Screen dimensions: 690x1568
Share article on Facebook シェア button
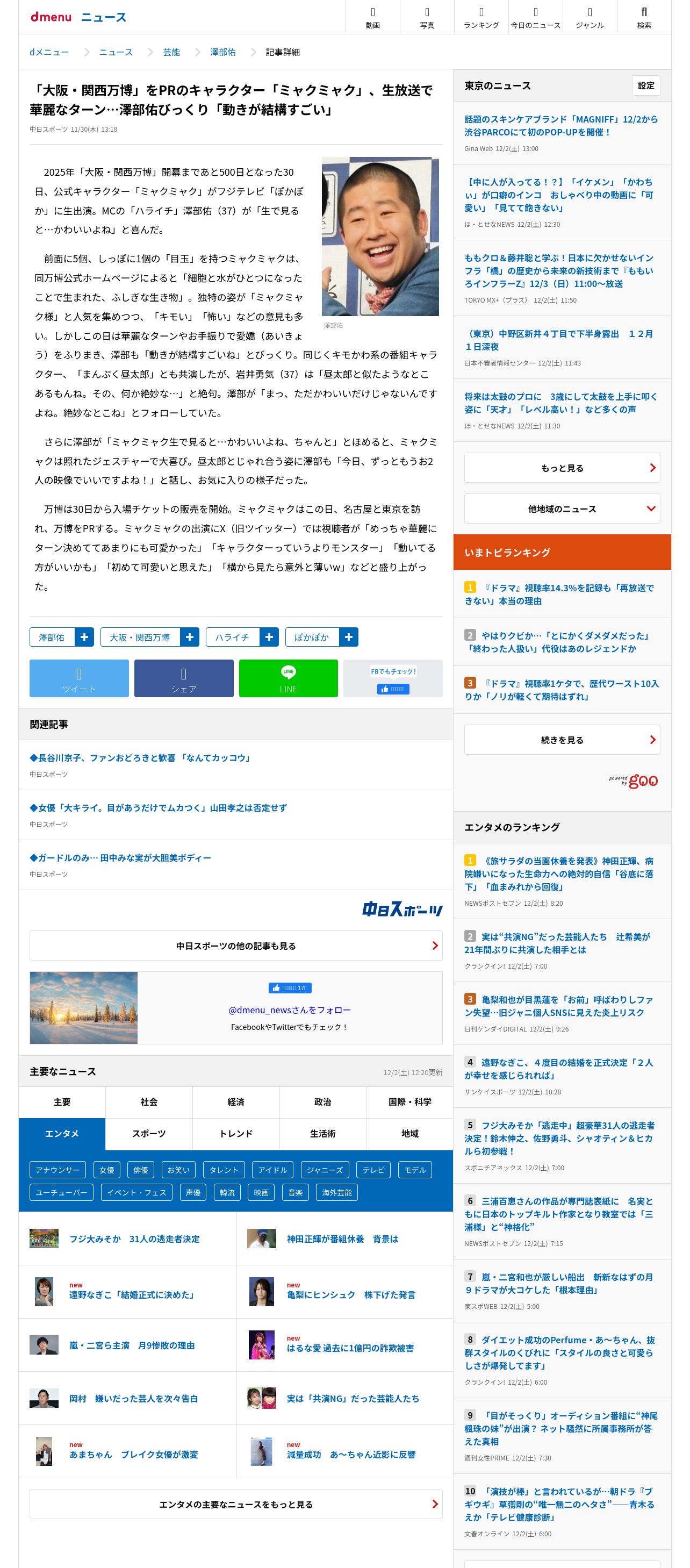click(x=184, y=678)
